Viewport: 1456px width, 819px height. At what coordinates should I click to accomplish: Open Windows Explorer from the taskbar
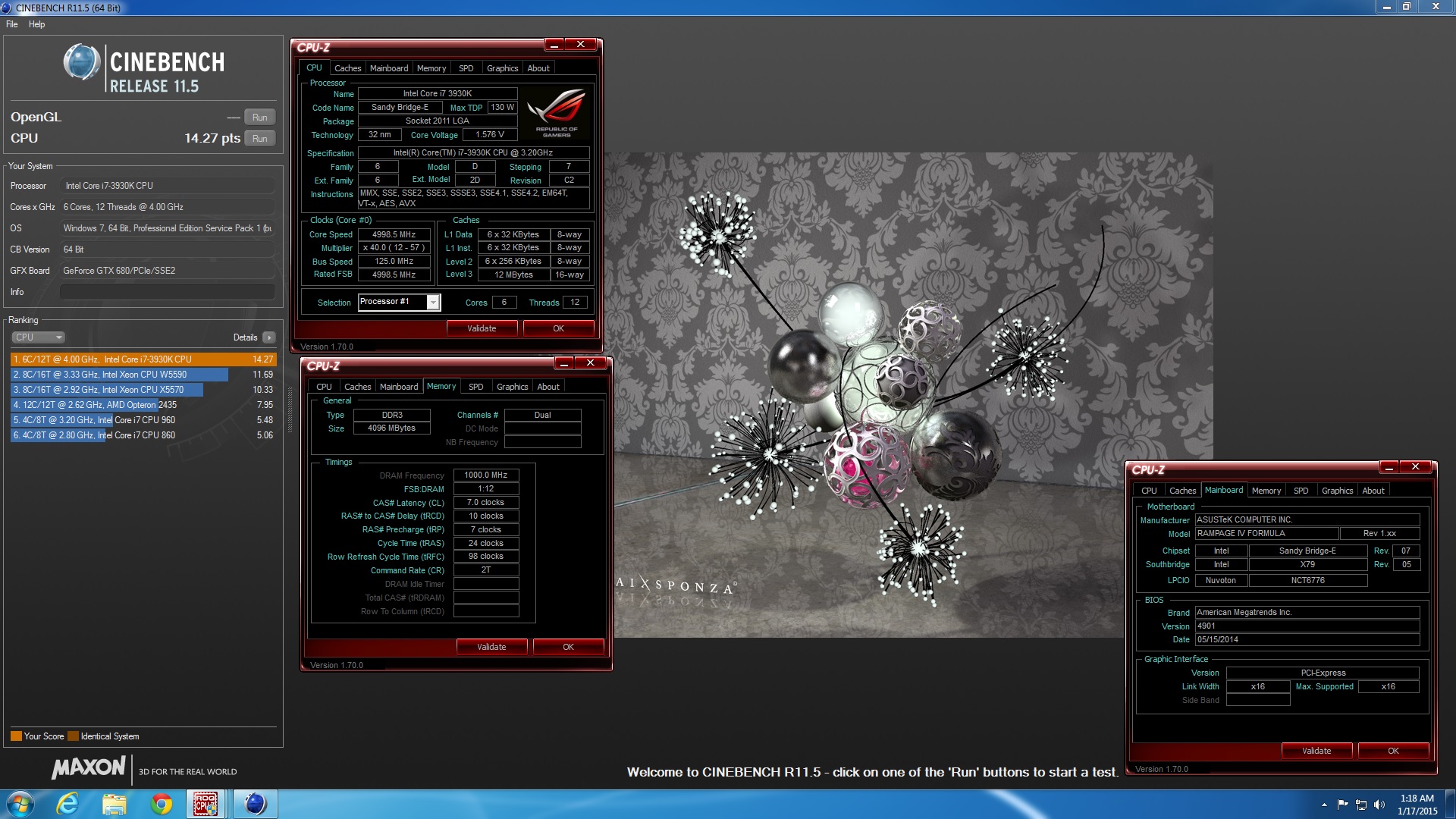tap(115, 804)
